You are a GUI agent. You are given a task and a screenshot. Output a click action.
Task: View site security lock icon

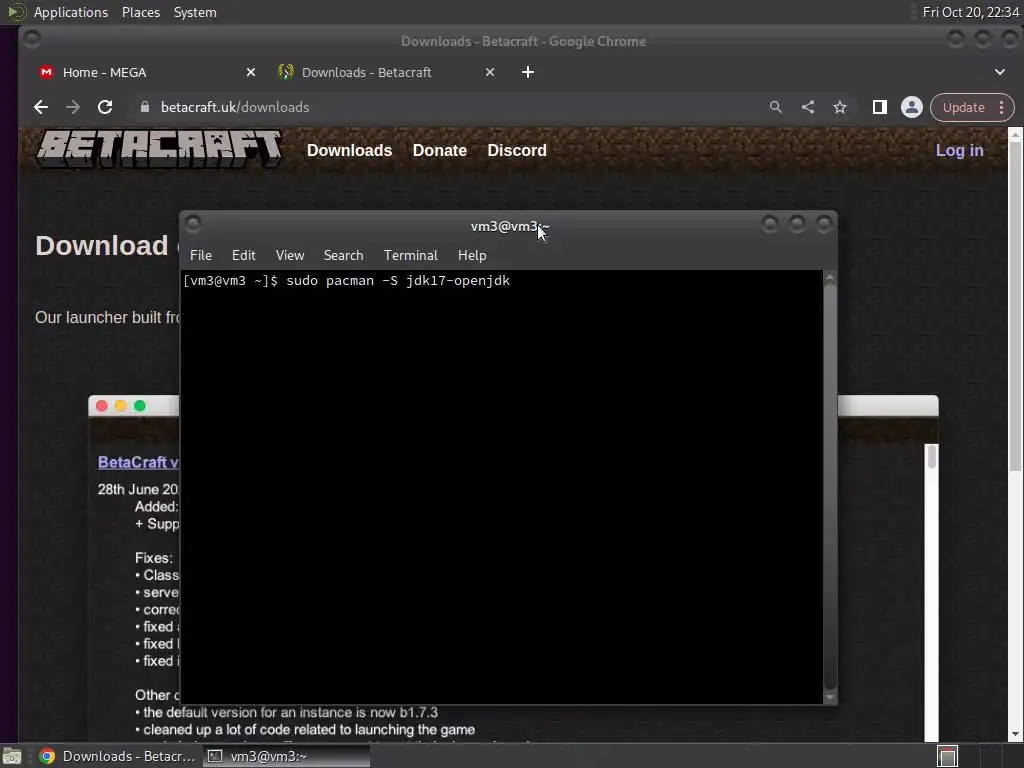[x=145, y=107]
